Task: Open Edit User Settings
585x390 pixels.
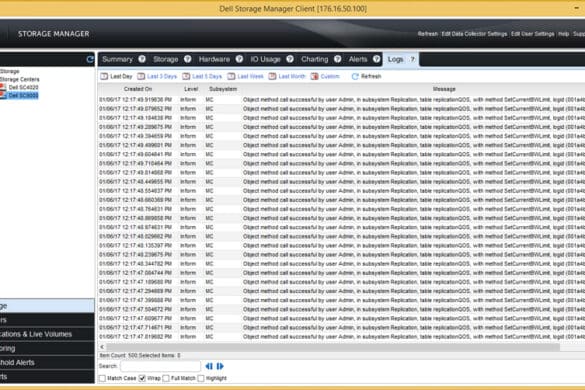Action: [x=532, y=34]
